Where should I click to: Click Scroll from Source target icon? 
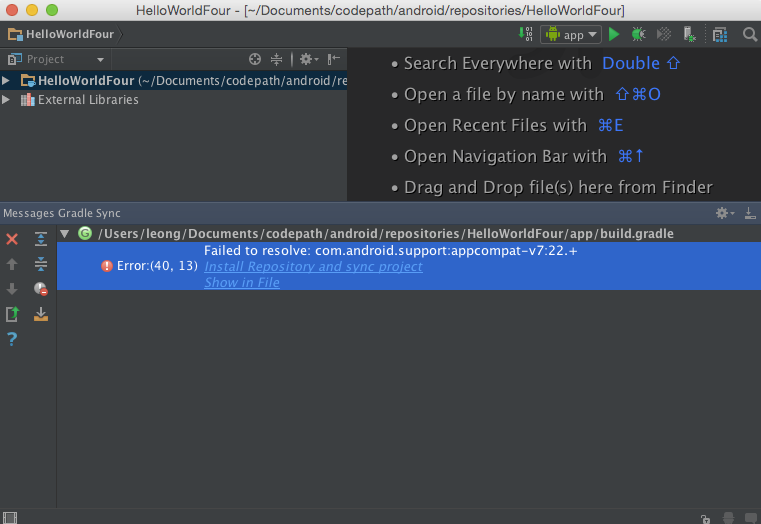pos(255,59)
